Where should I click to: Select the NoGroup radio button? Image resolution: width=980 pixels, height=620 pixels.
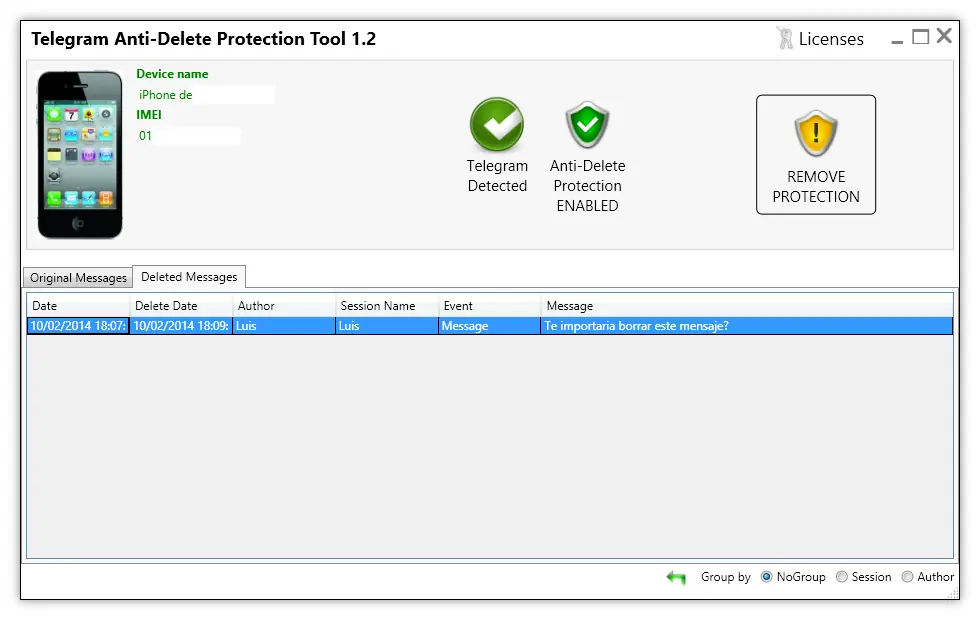point(767,577)
